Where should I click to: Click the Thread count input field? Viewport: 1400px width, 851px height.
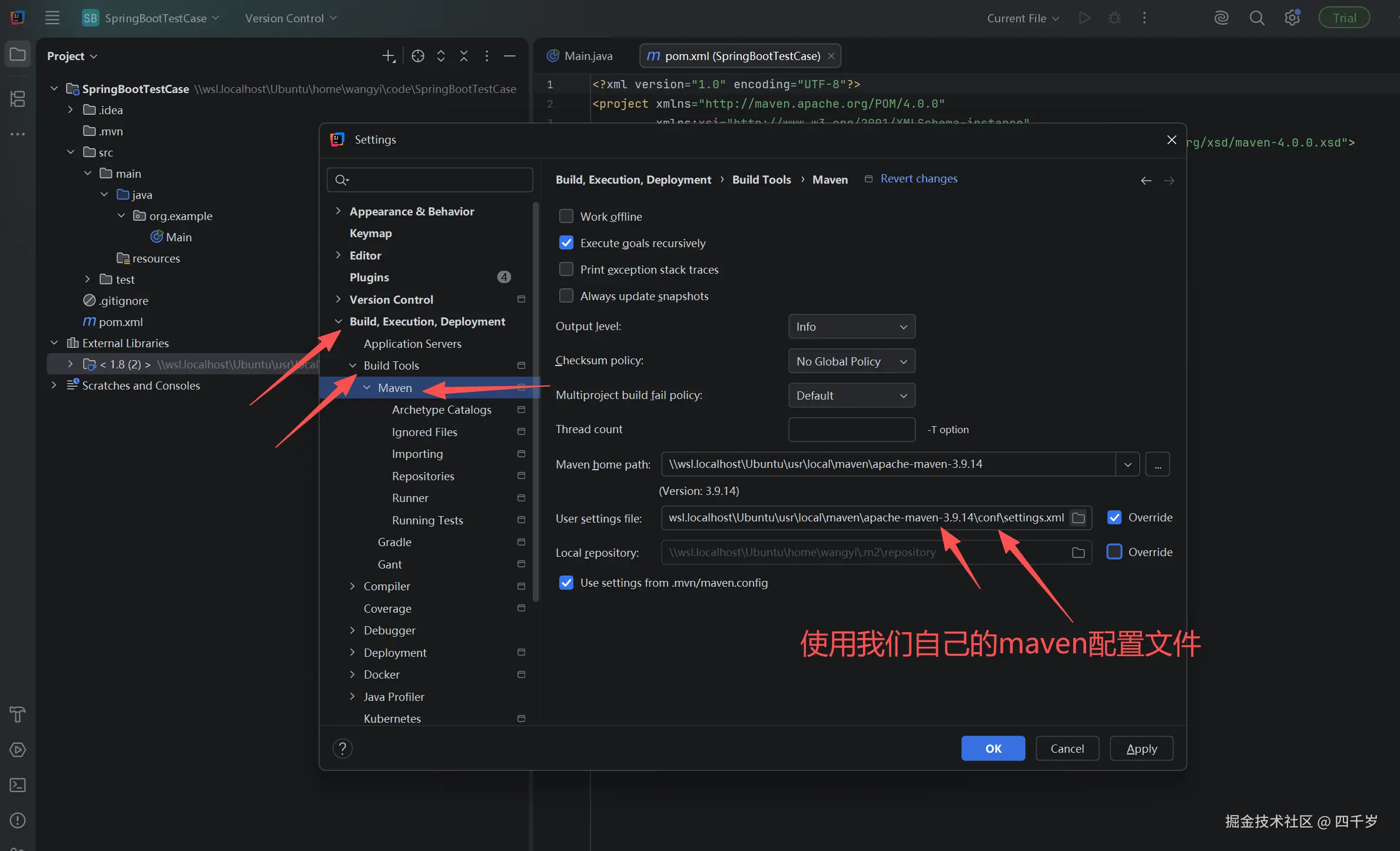851,430
